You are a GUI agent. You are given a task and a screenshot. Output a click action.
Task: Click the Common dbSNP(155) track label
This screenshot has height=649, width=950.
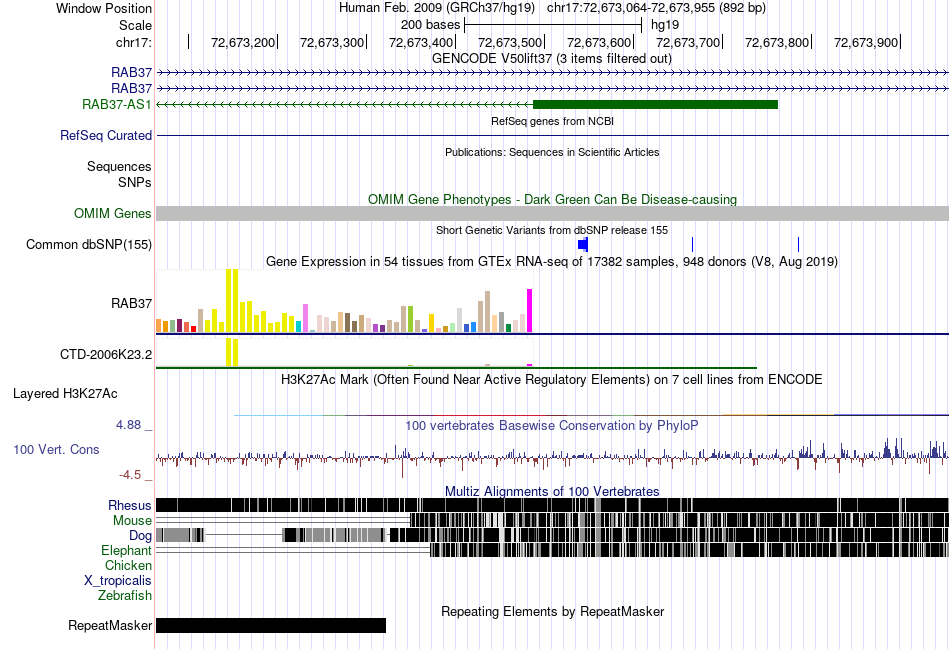click(89, 244)
